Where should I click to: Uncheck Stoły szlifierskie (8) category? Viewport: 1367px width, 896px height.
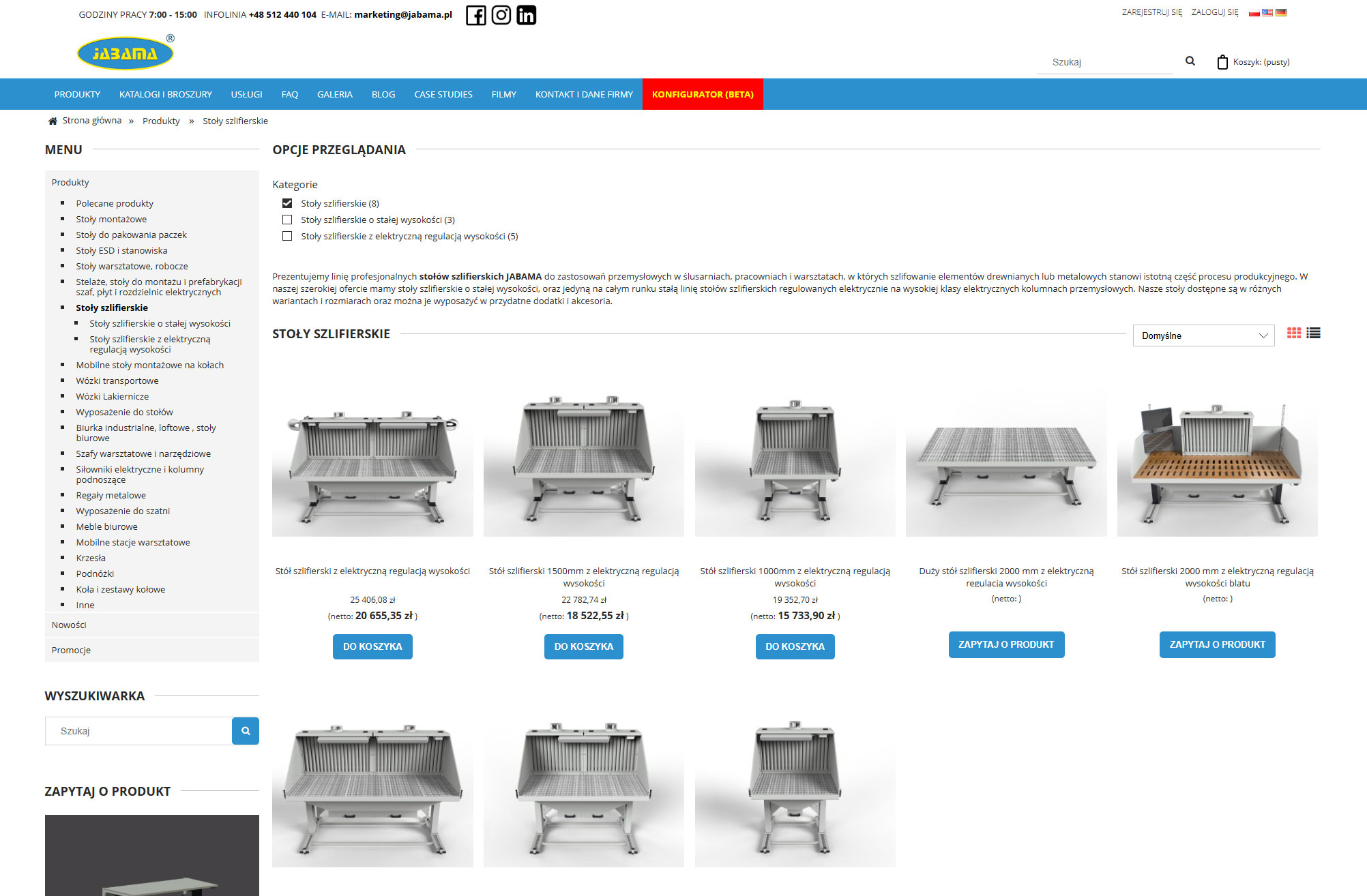coord(287,203)
